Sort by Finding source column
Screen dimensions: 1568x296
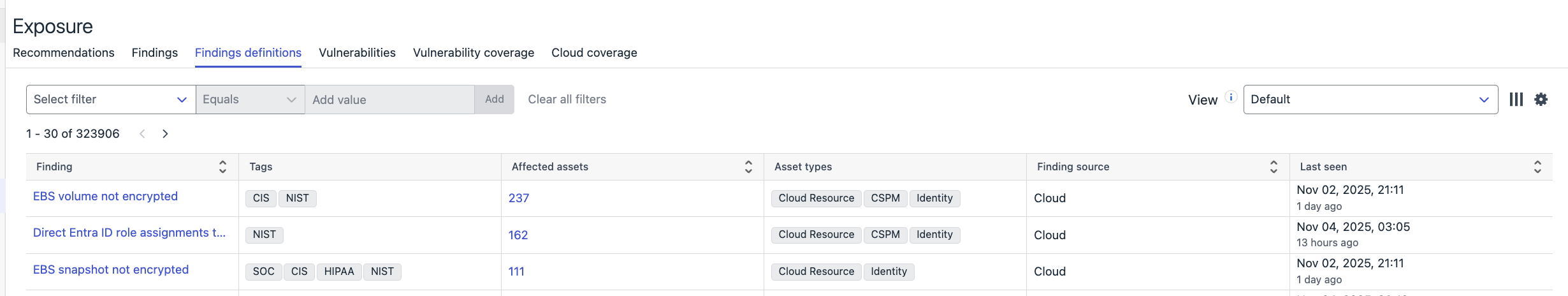1274,166
